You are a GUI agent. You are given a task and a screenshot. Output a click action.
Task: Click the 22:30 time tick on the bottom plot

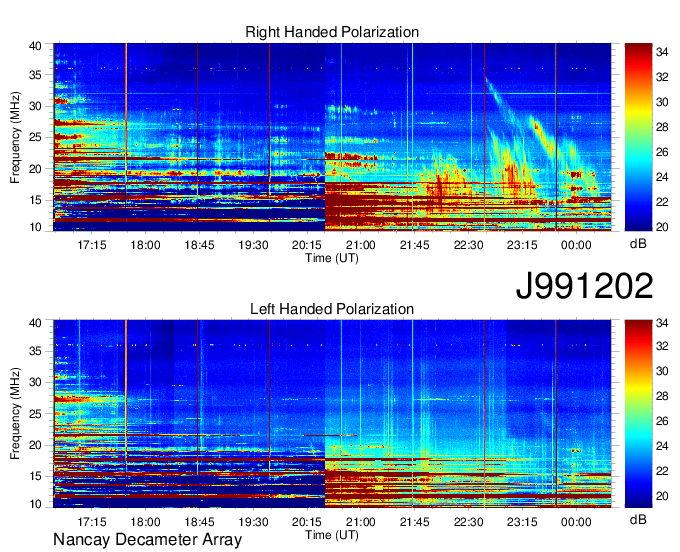468,522
